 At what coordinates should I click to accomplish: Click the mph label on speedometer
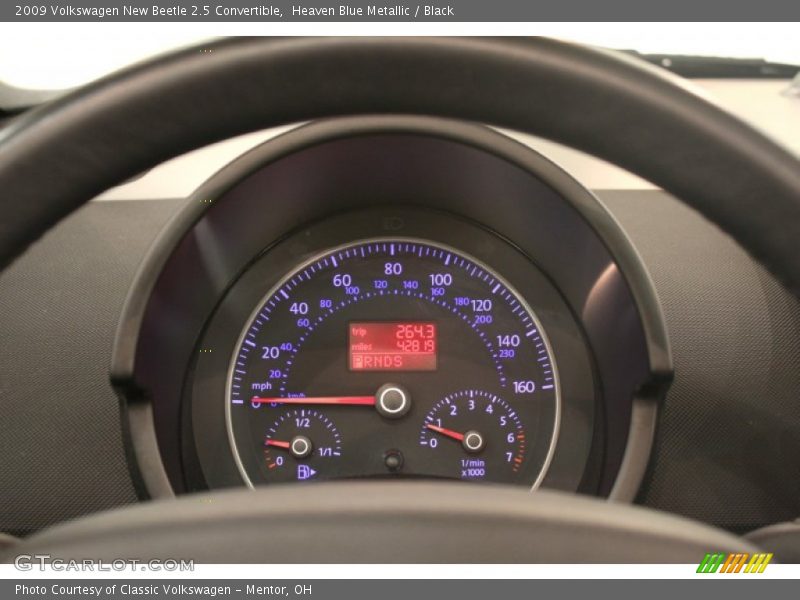[261, 385]
